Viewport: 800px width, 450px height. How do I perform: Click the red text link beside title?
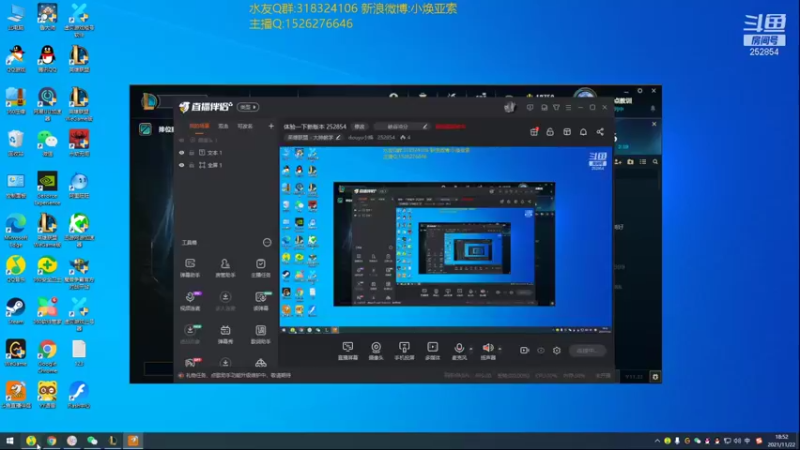tap(450, 127)
